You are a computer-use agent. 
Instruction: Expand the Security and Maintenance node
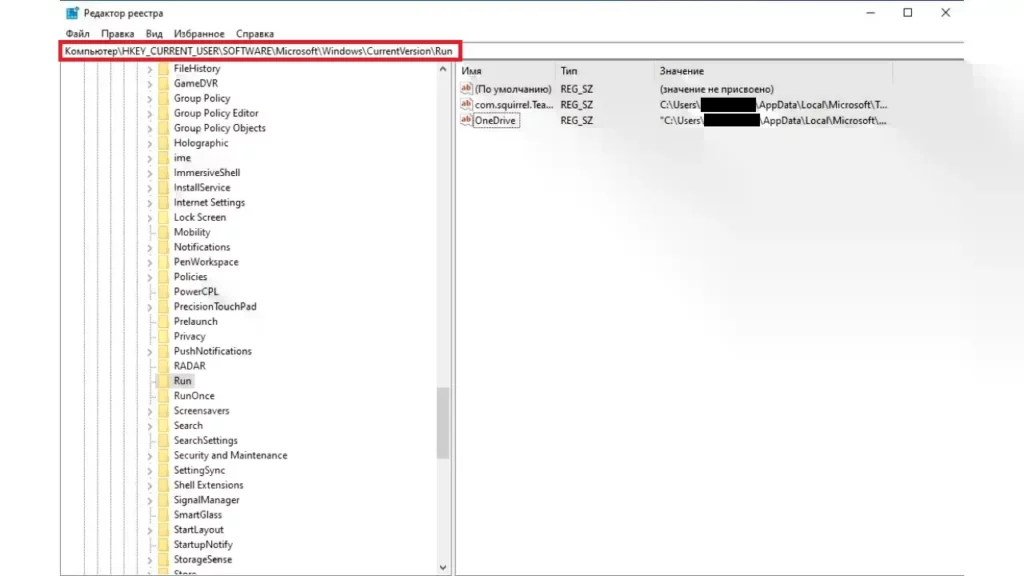point(150,456)
